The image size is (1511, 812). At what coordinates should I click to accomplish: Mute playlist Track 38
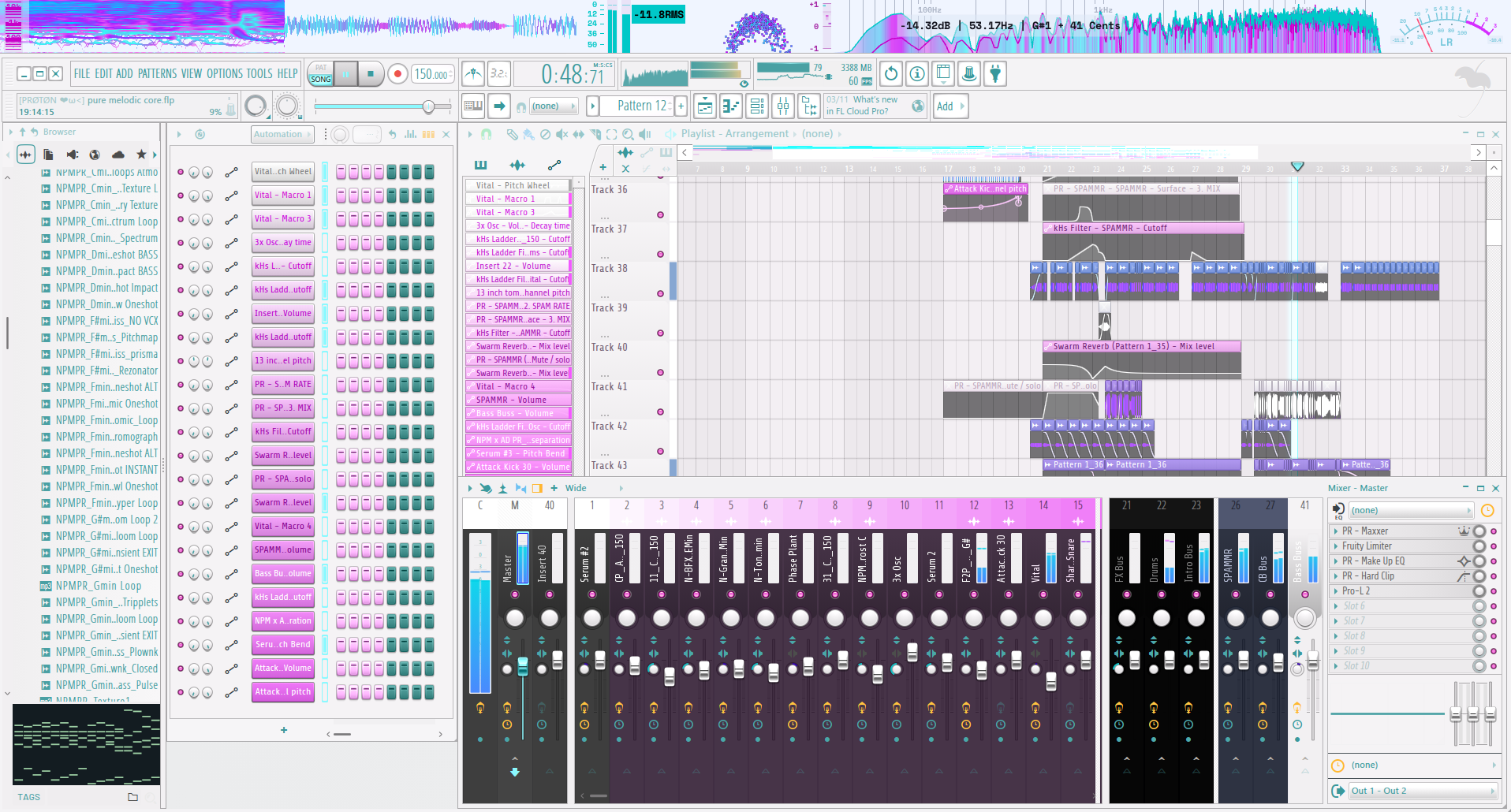(660, 294)
